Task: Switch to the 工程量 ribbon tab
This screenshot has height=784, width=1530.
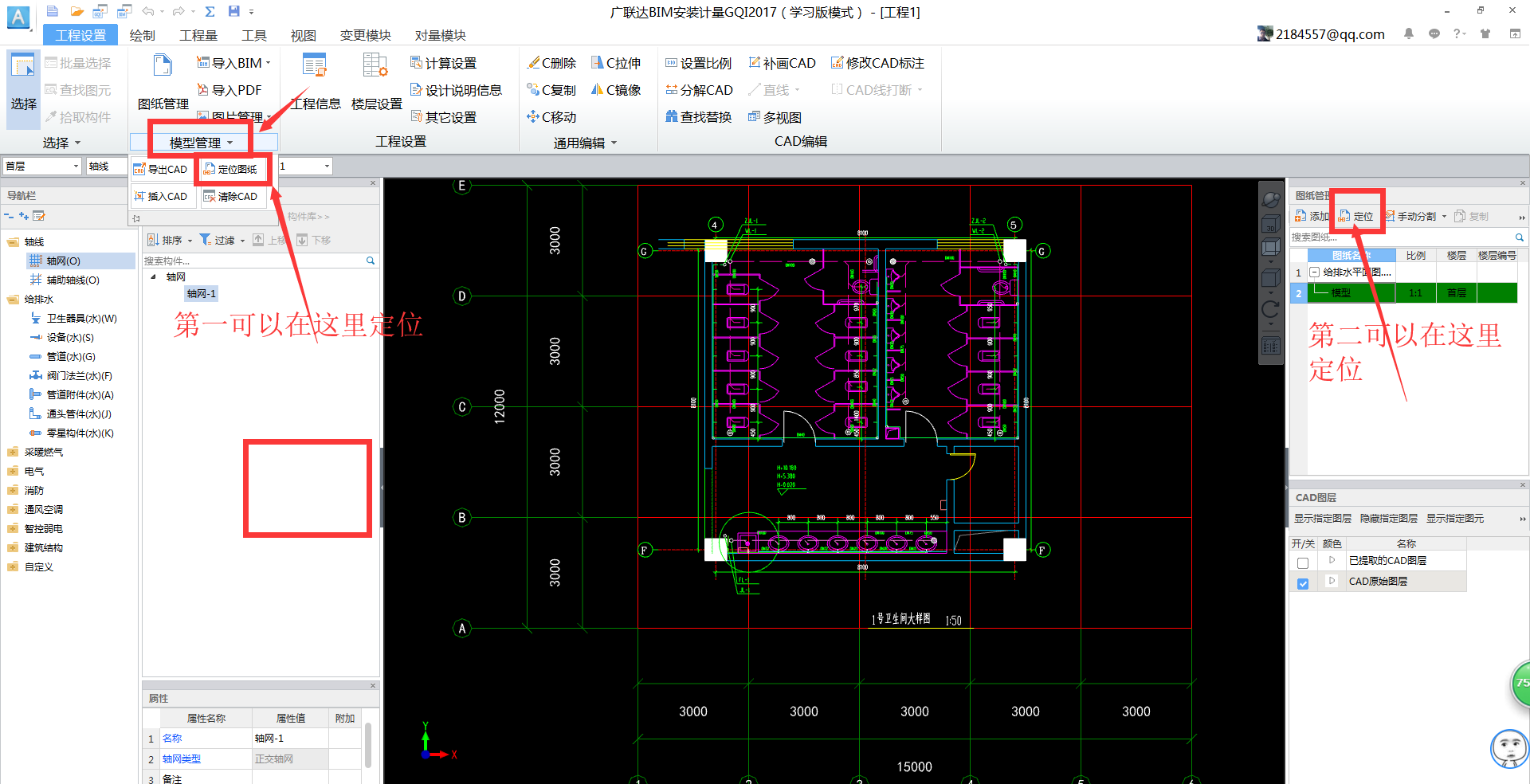Action: coord(198,35)
